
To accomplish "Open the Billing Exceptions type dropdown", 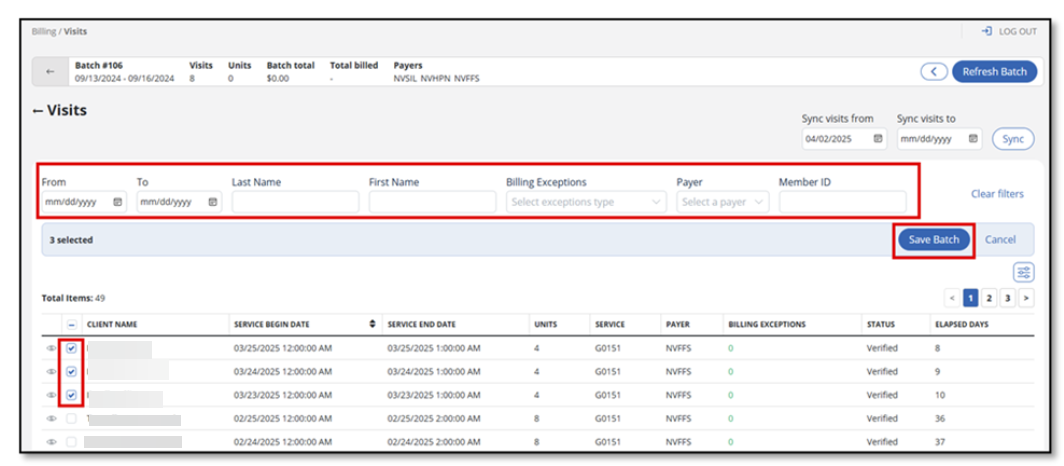I will pyautogui.click(x=585, y=202).
